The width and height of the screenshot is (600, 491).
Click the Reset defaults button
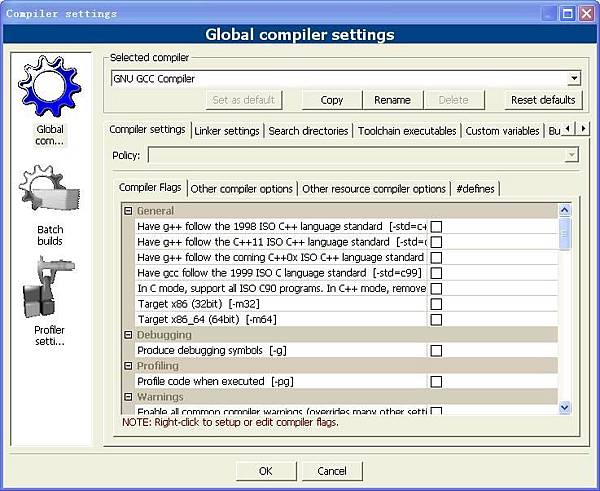point(543,100)
